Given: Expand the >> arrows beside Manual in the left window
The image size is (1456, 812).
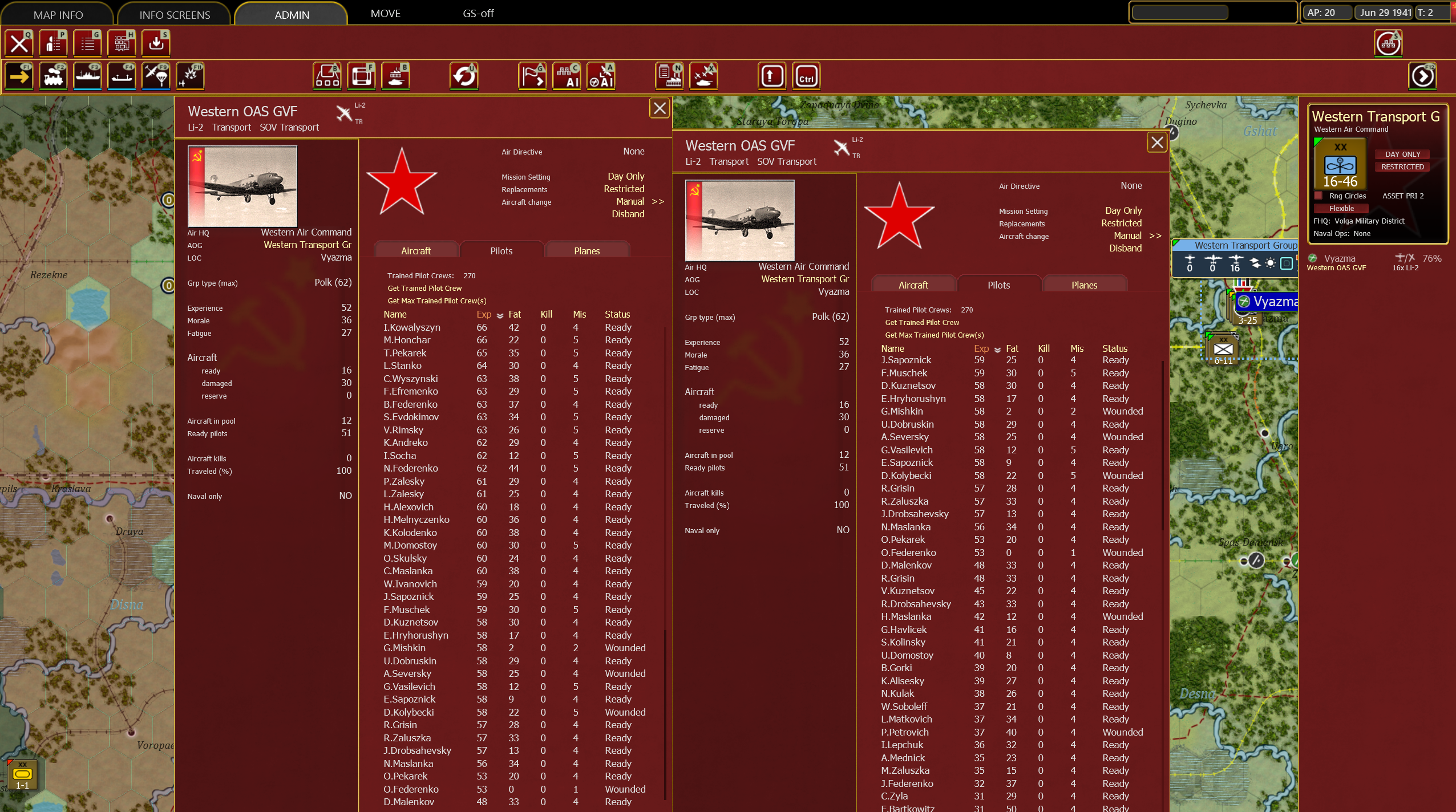Looking at the screenshot, I should (658, 201).
